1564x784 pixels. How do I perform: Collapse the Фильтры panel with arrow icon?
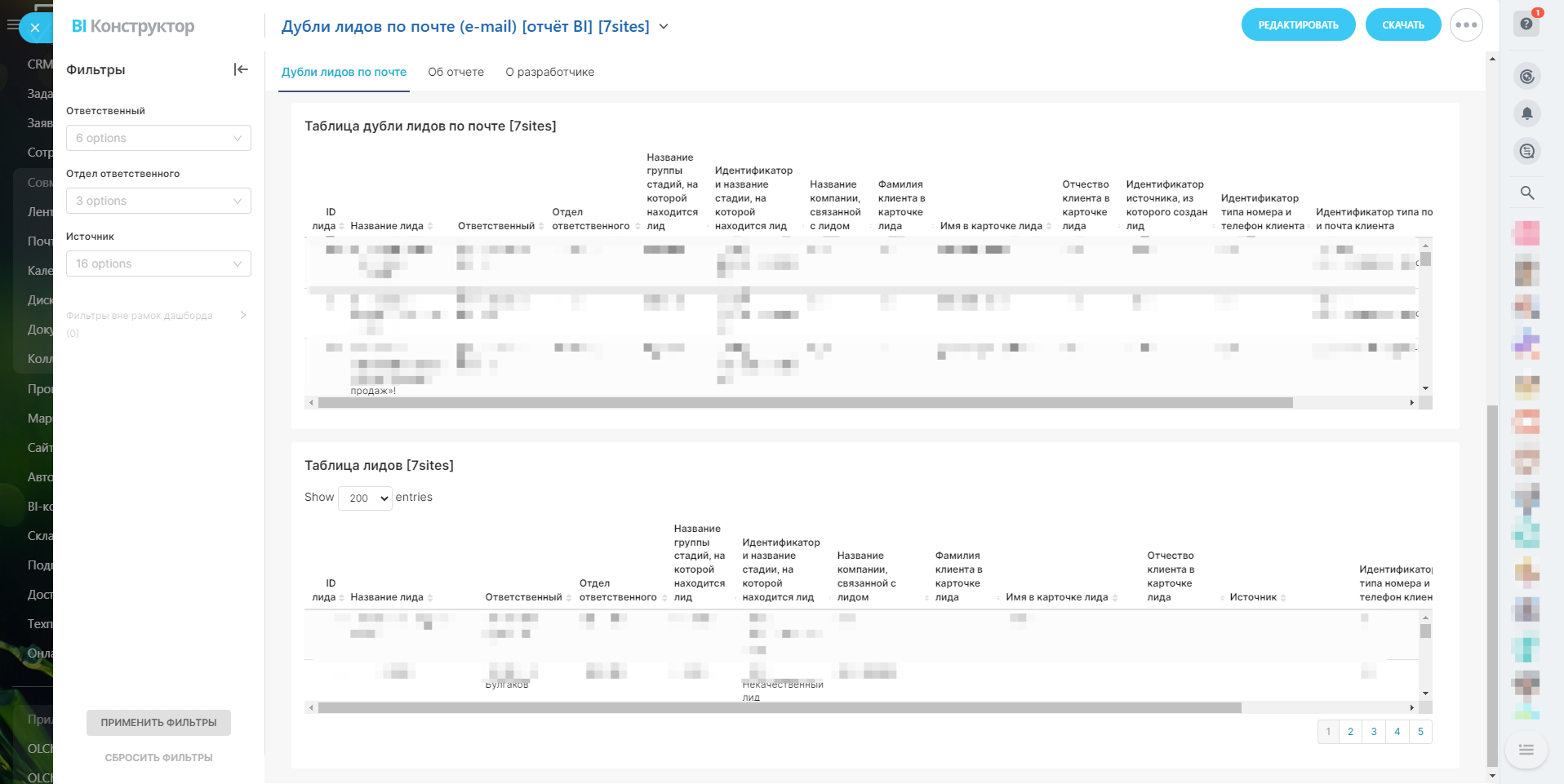click(x=241, y=69)
